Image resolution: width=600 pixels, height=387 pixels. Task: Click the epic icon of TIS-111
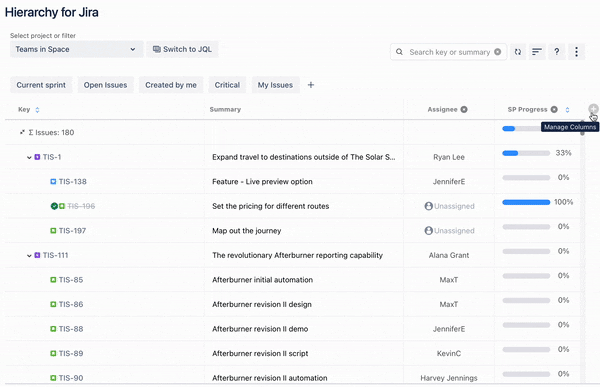click(x=37, y=255)
